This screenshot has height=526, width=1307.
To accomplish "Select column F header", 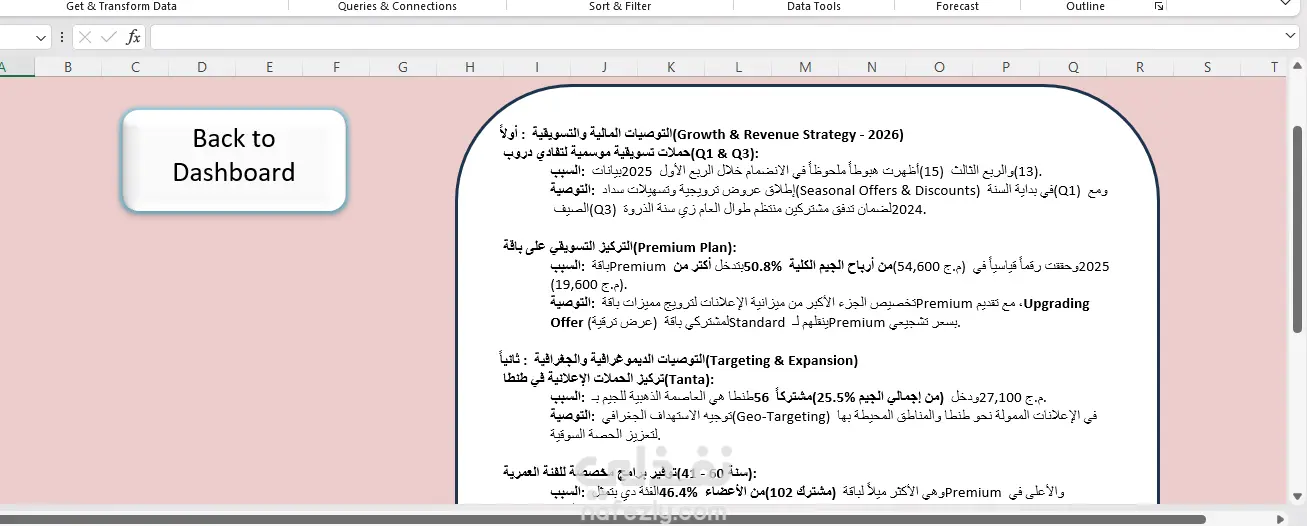I will coord(336,67).
